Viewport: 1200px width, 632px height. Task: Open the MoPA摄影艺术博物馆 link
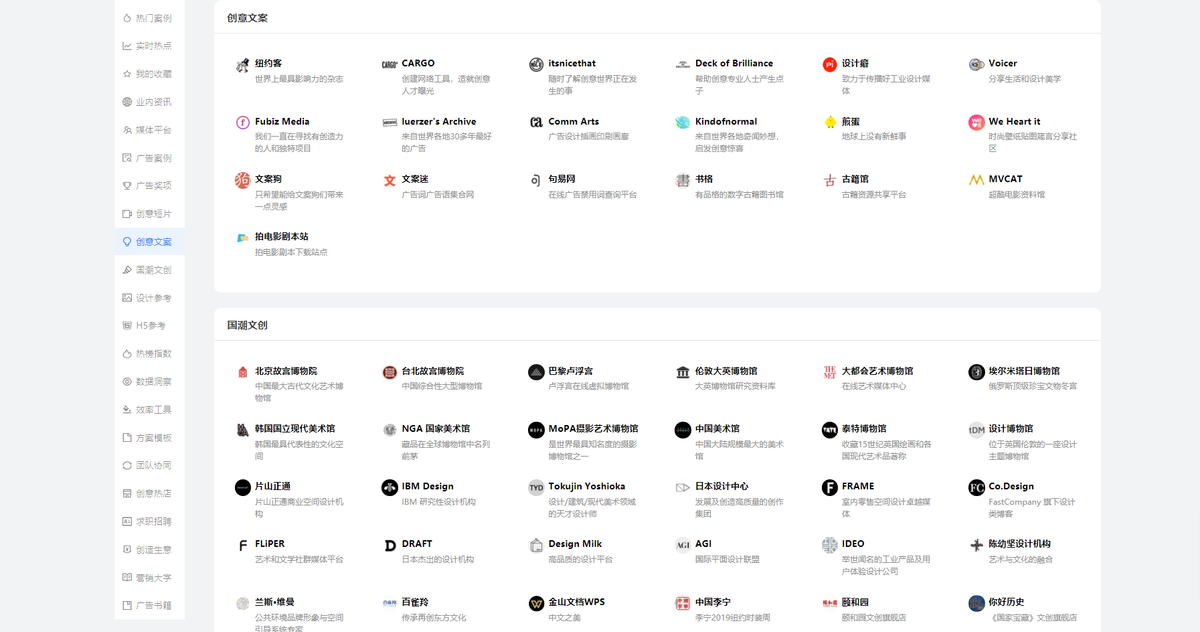tap(593, 430)
